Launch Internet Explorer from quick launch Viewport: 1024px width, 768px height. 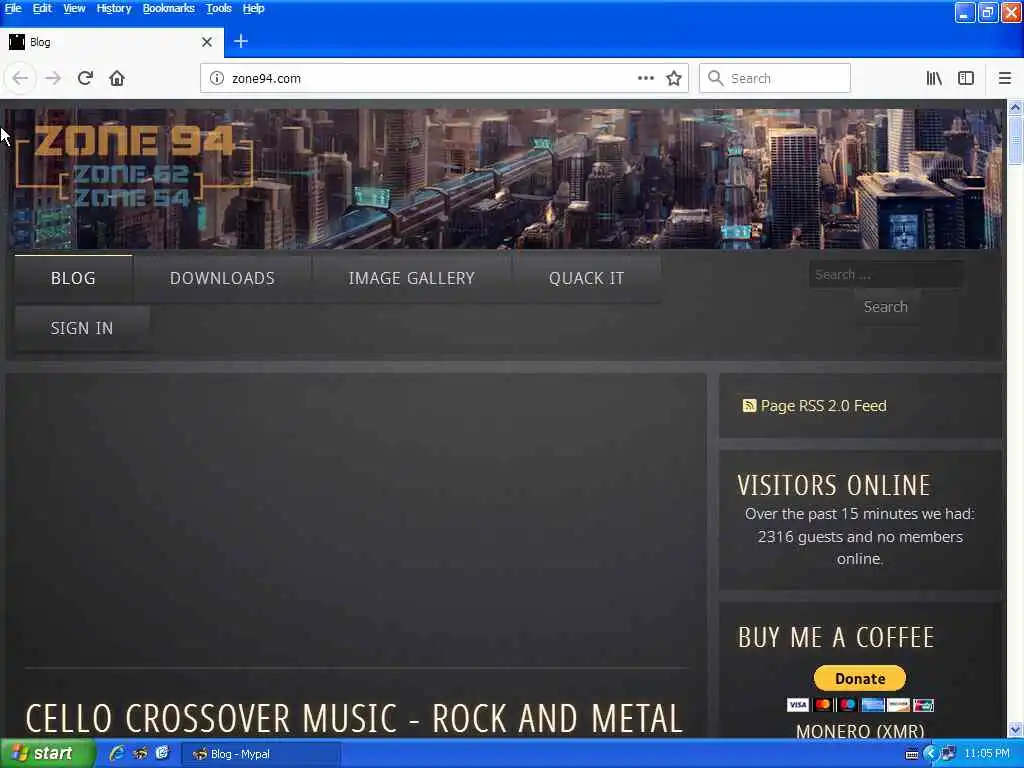pos(117,754)
